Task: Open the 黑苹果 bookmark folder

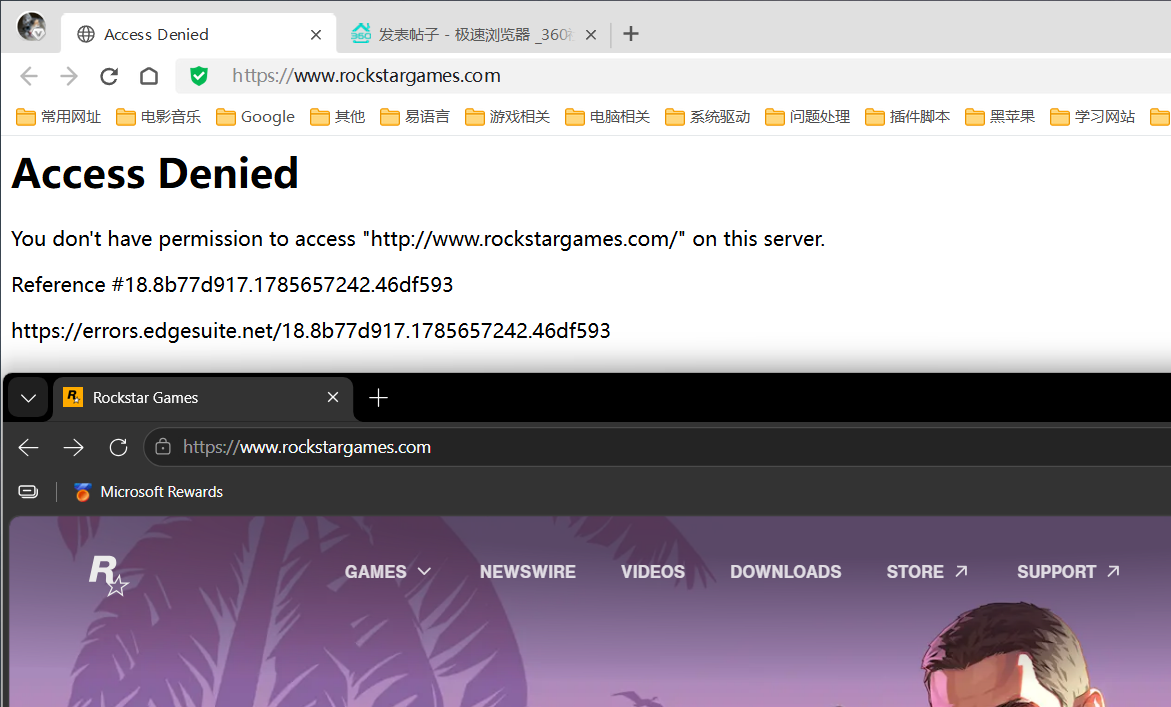Action: (x=1000, y=116)
